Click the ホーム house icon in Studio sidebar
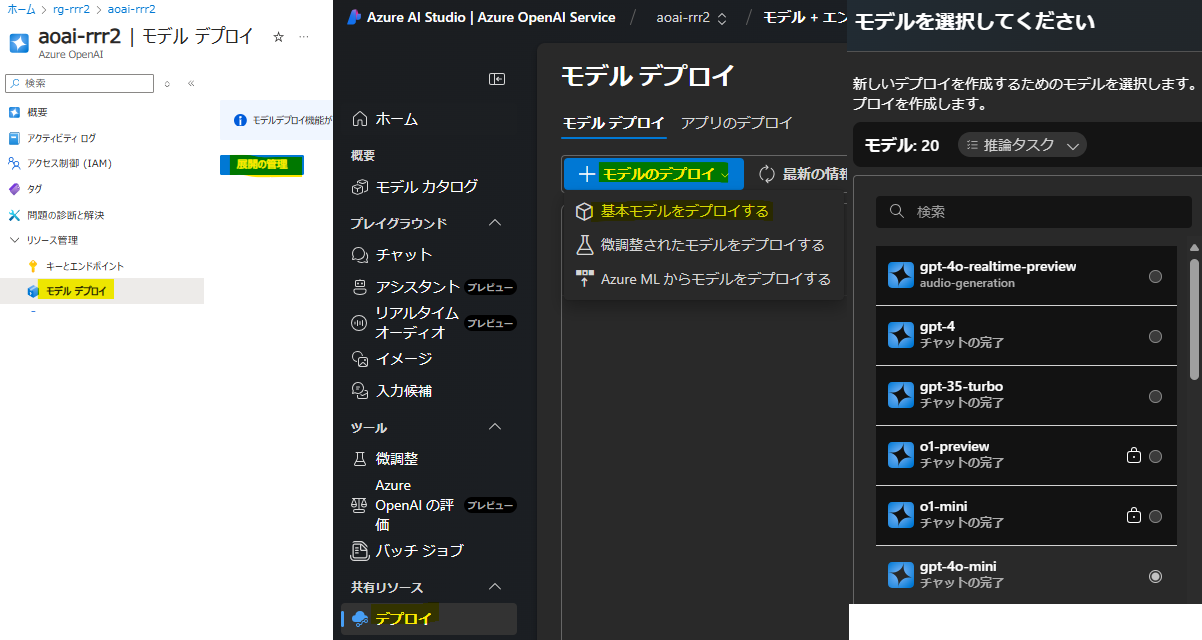This screenshot has width=1202, height=640. 360,119
